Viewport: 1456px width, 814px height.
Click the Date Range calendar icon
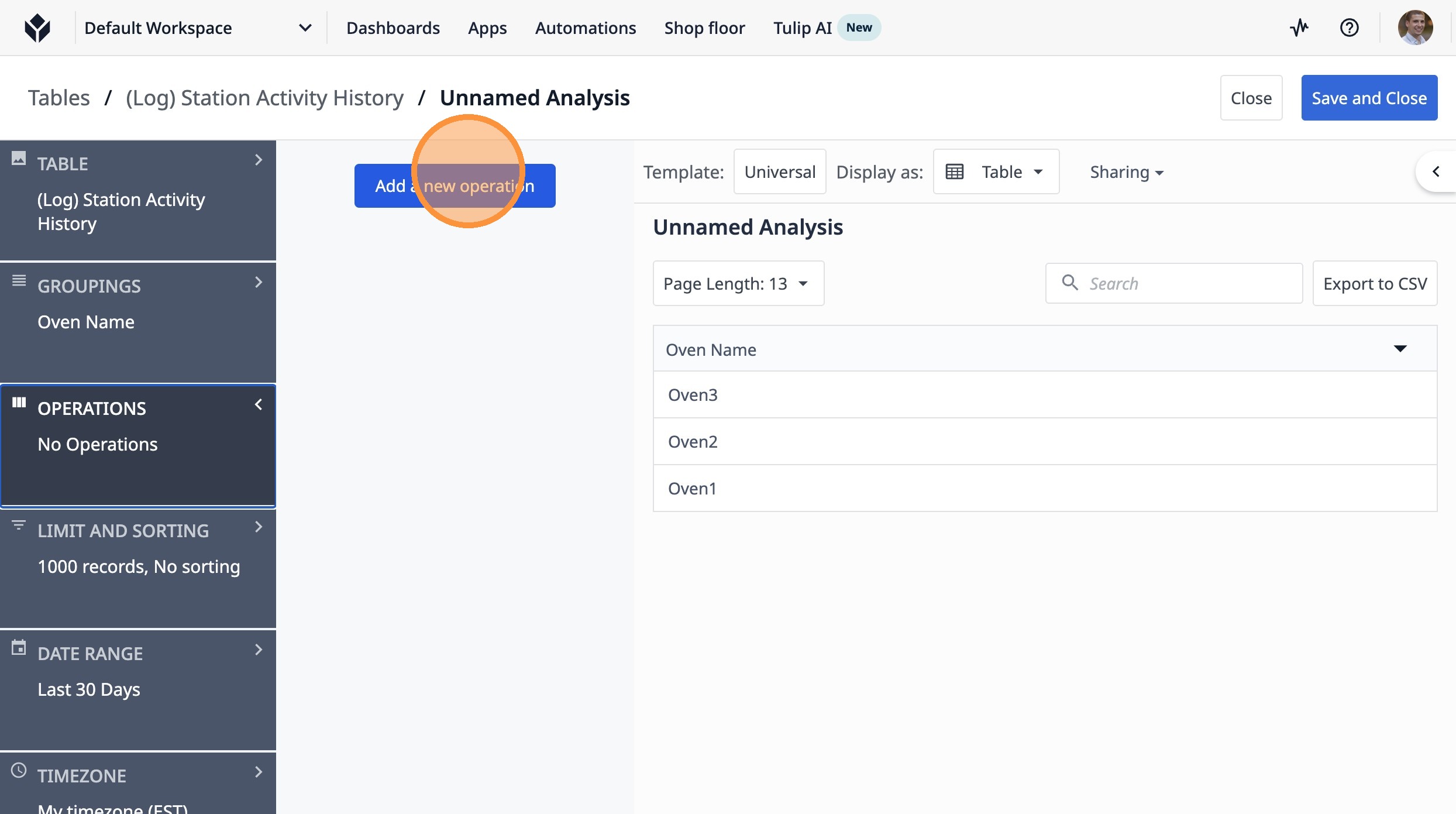point(19,648)
